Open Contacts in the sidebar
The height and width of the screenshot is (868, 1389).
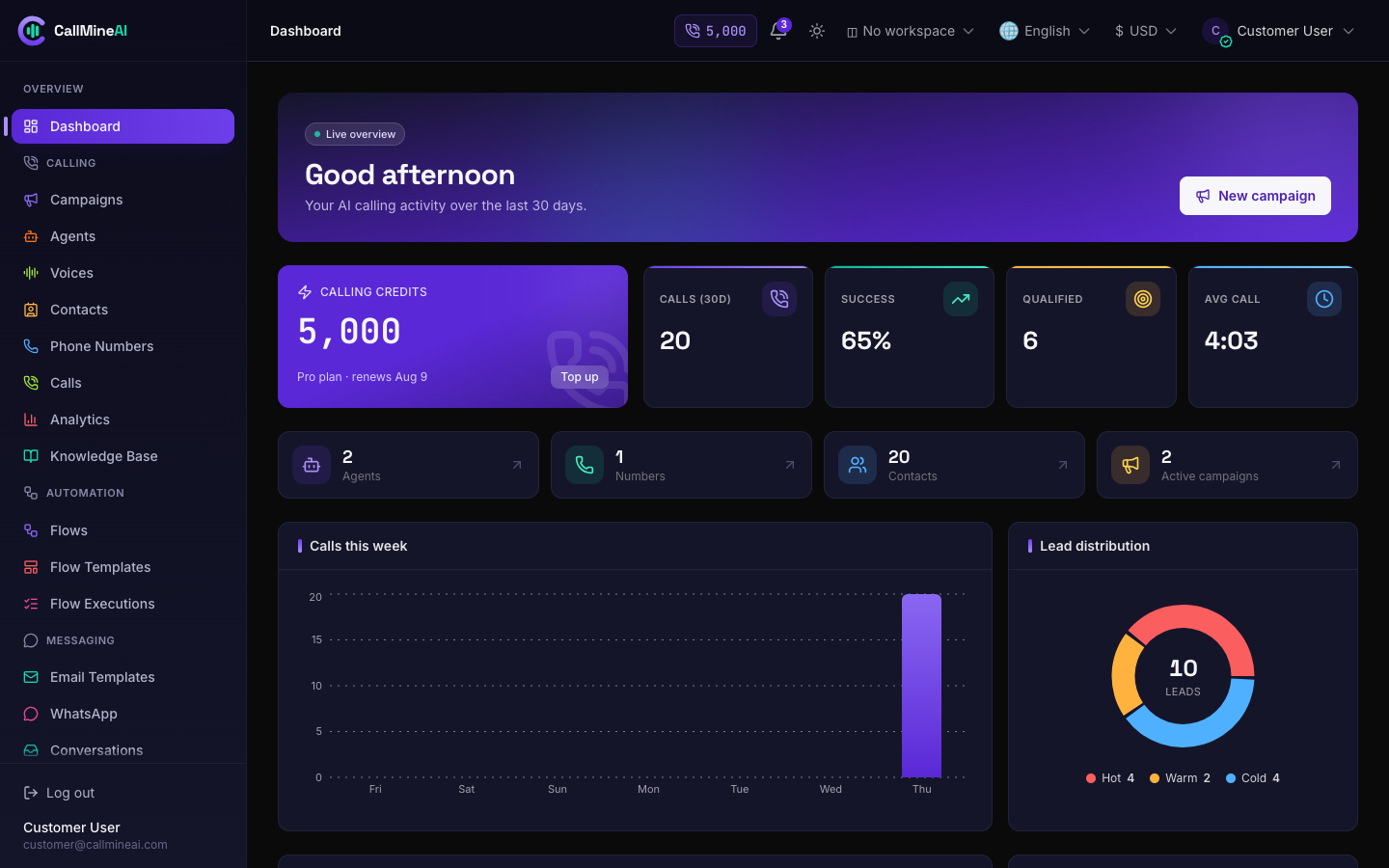123,310
